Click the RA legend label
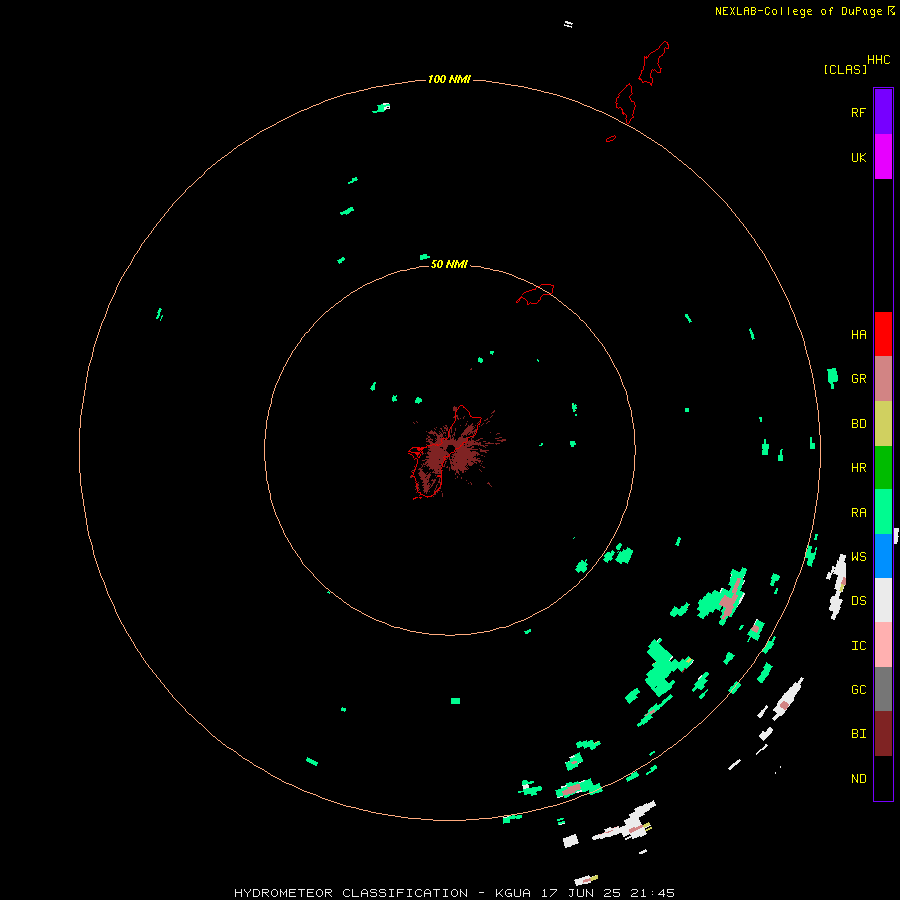This screenshot has height=900, width=900. (859, 513)
